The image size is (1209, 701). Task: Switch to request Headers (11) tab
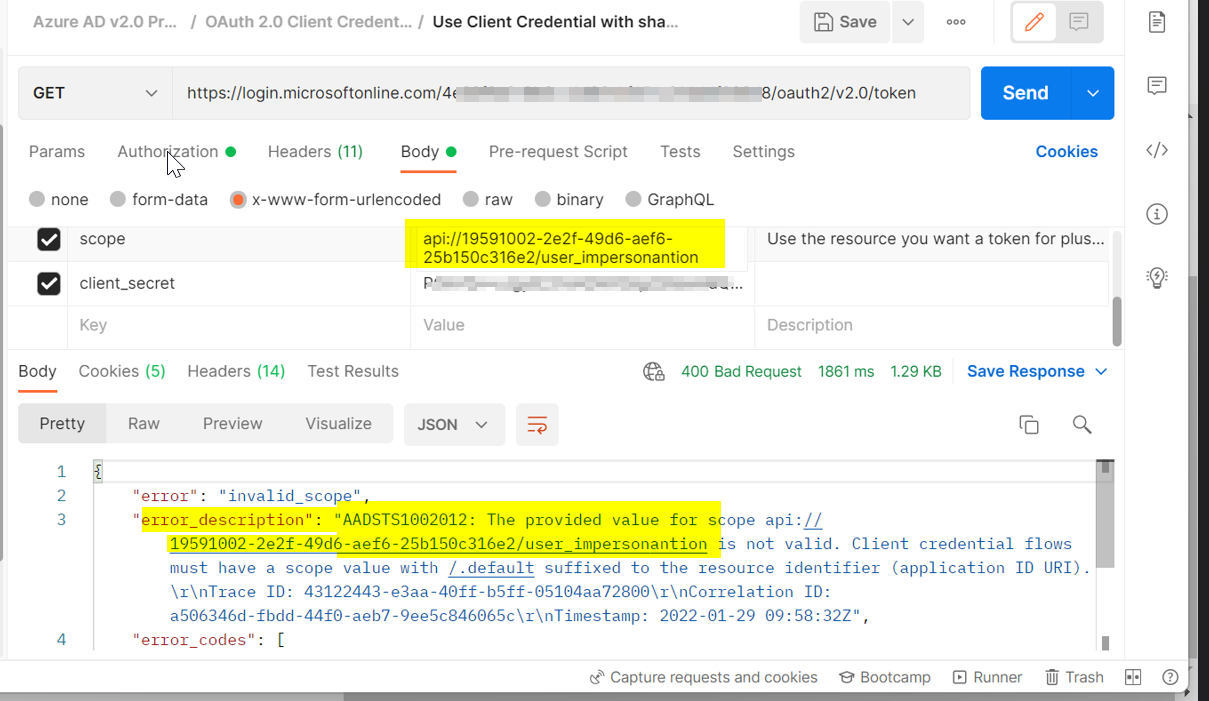[315, 152]
